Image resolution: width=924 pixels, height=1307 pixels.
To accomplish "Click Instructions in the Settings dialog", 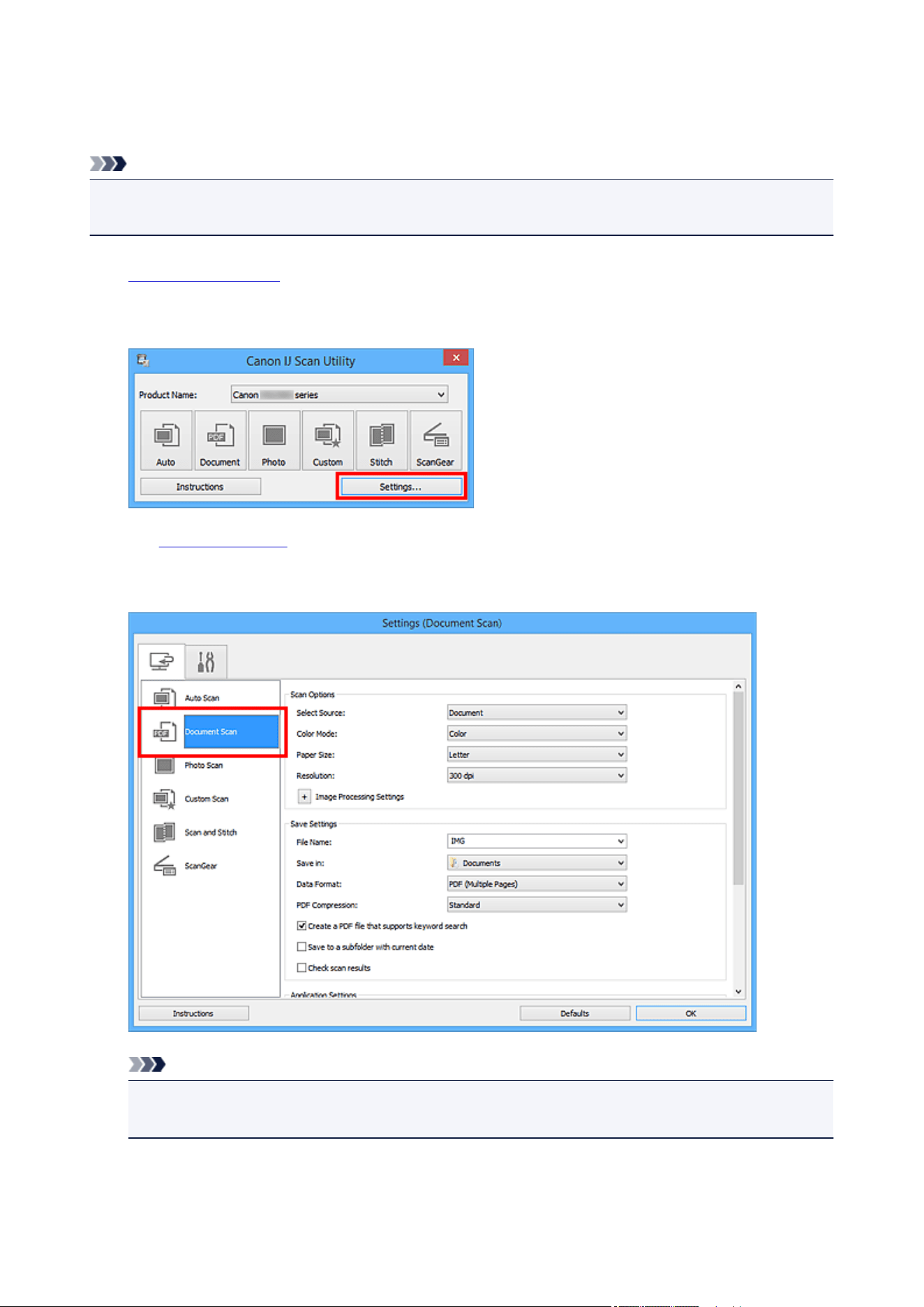I will pos(193,1013).
